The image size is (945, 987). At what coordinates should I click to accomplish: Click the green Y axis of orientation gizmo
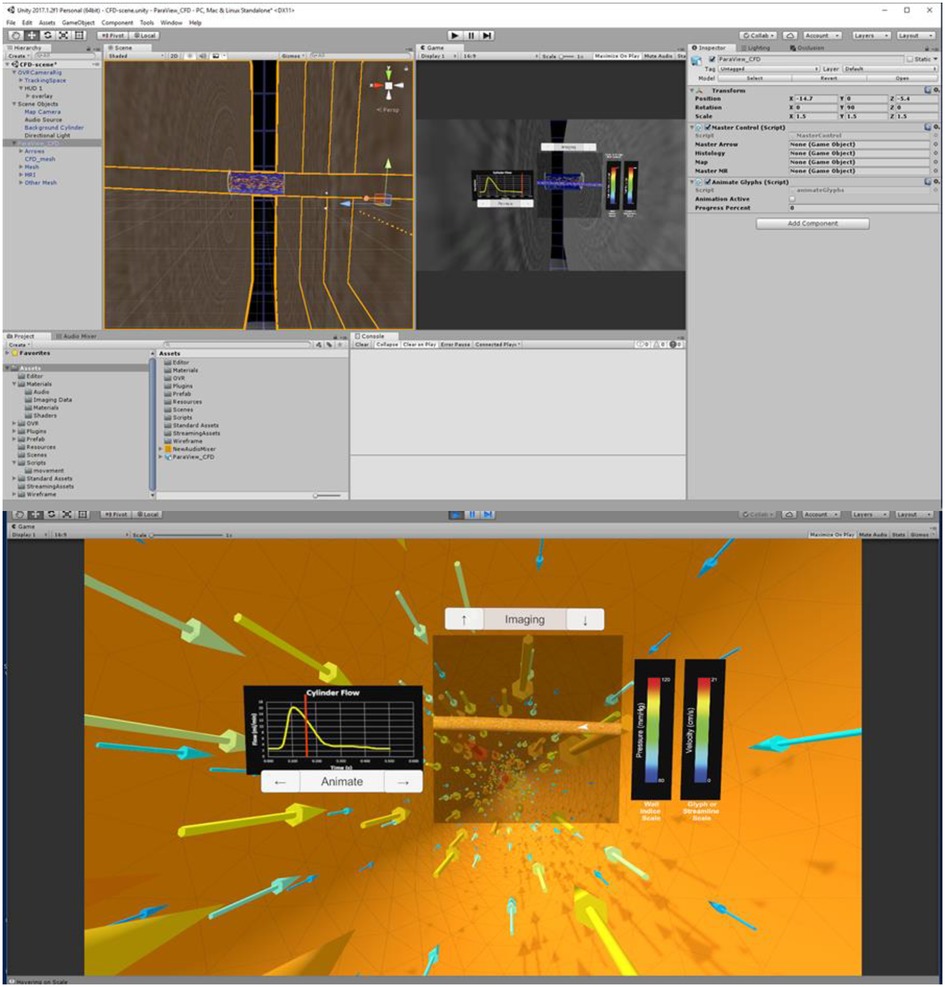[x=389, y=73]
